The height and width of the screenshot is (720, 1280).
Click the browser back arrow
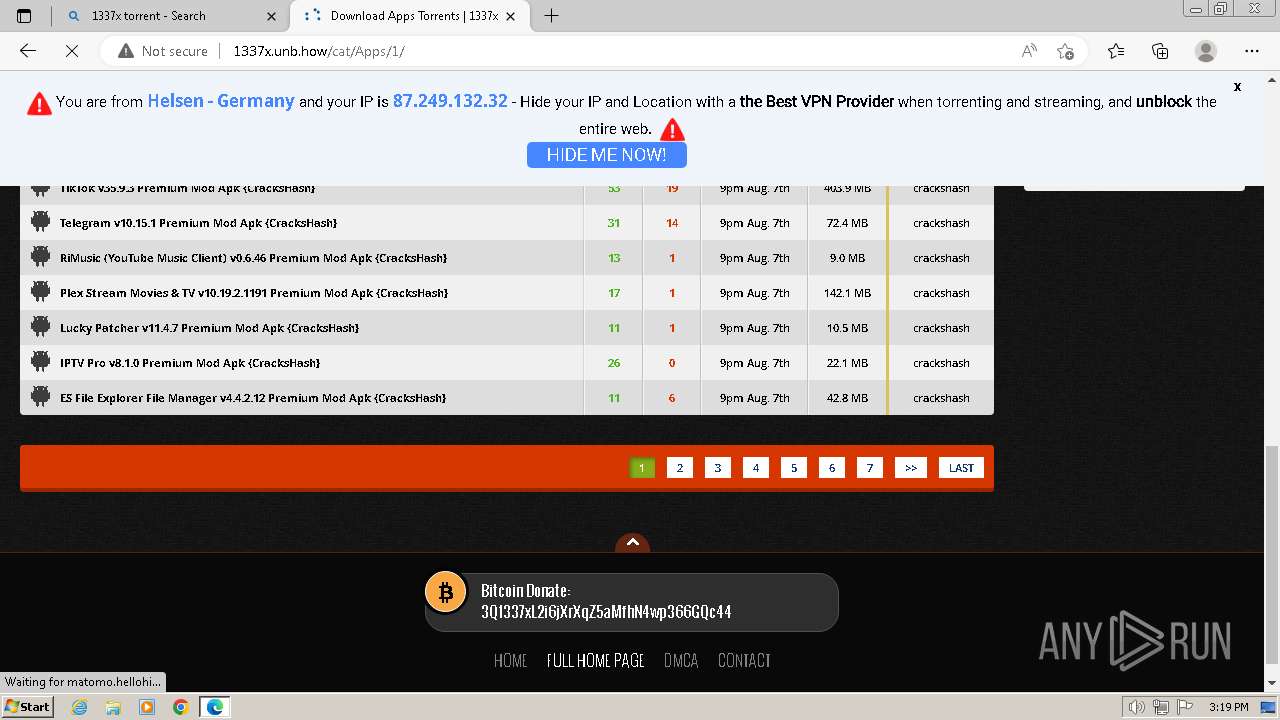click(x=28, y=51)
